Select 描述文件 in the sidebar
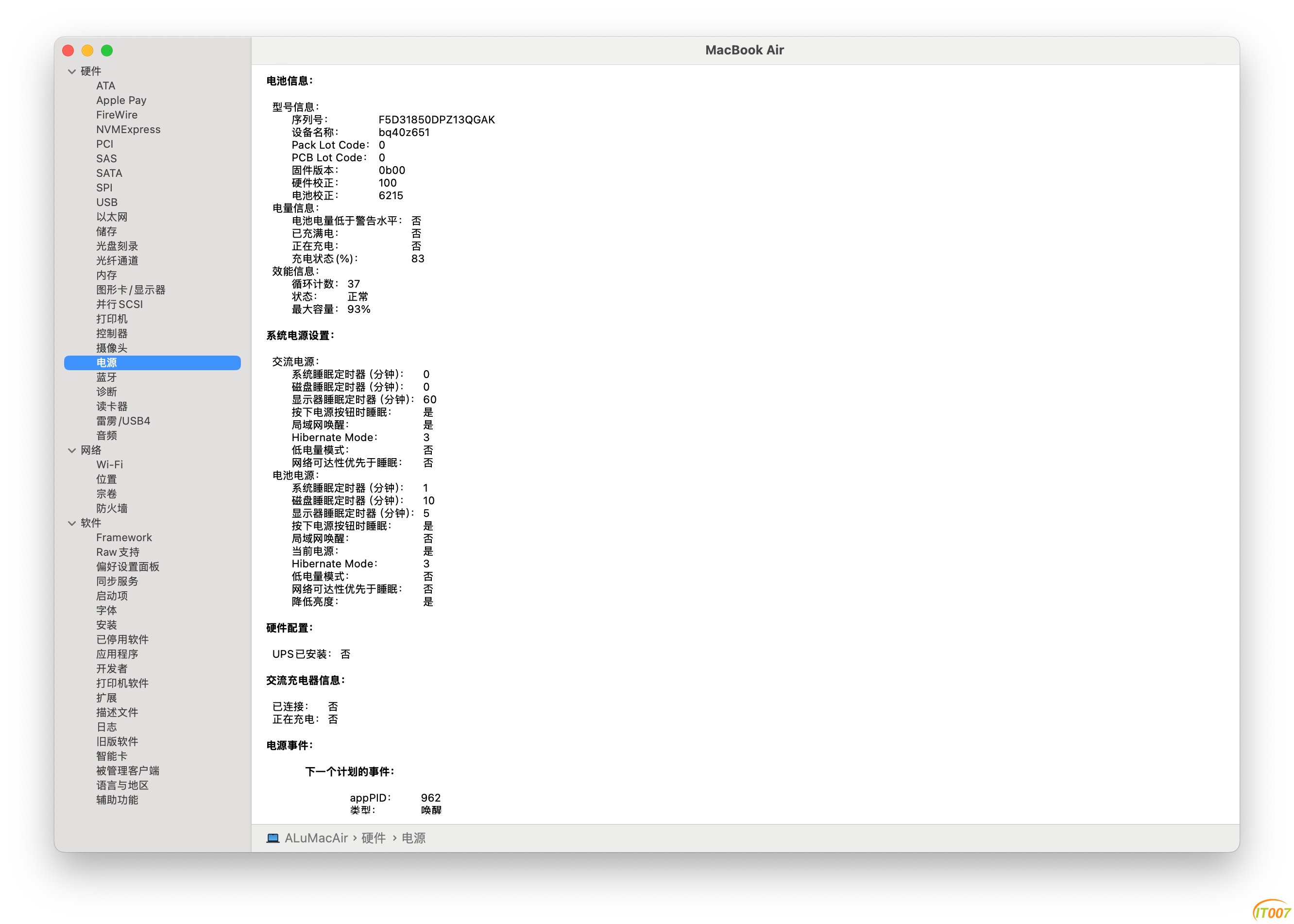The width and height of the screenshot is (1294, 924). coord(117,712)
